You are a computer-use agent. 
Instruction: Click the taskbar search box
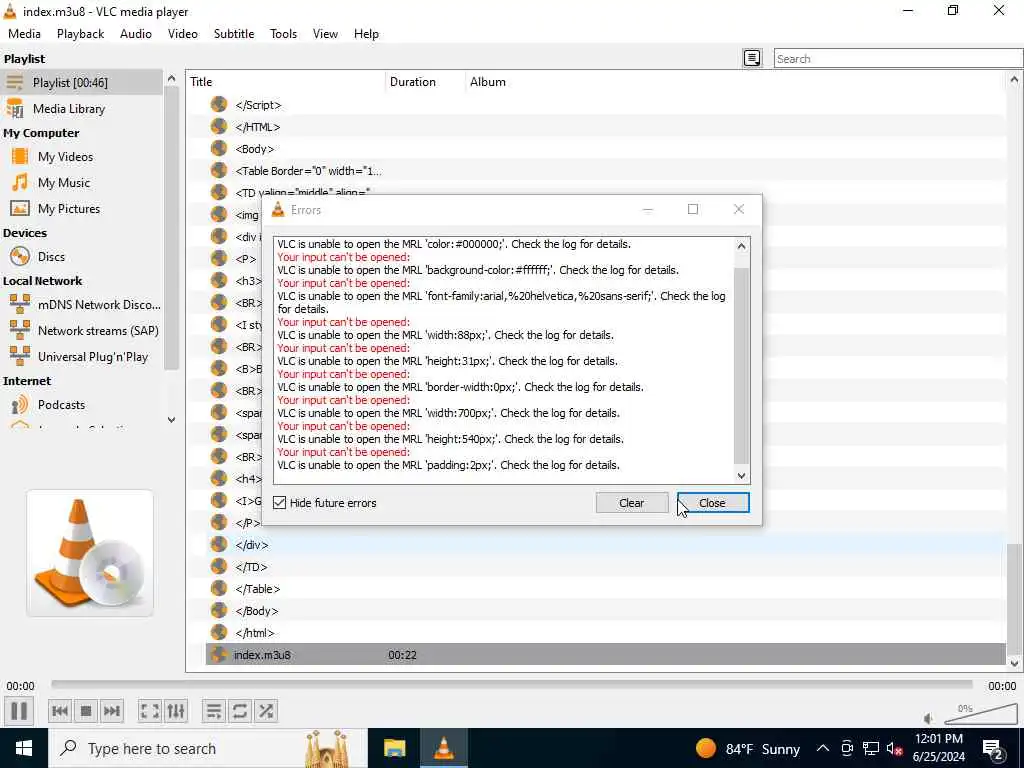208,748
